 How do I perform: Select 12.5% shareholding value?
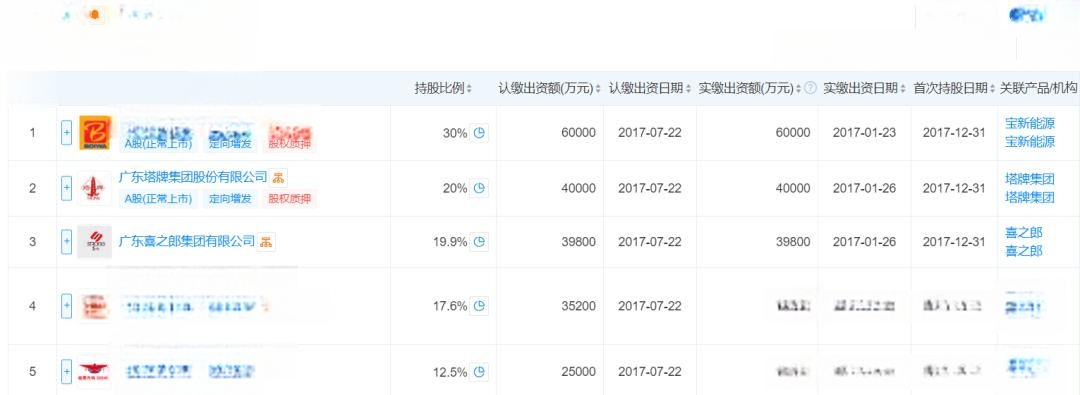pyautogui.click(x=450, y=372)
